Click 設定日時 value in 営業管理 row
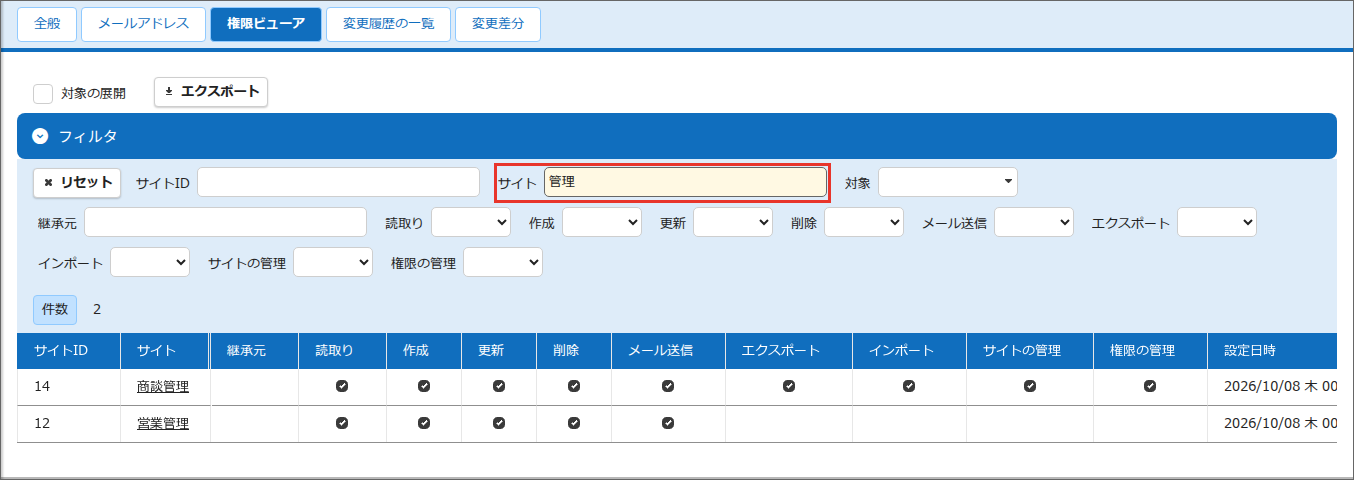Viewport: 1354px width, 480px height. click(1280, 423)
